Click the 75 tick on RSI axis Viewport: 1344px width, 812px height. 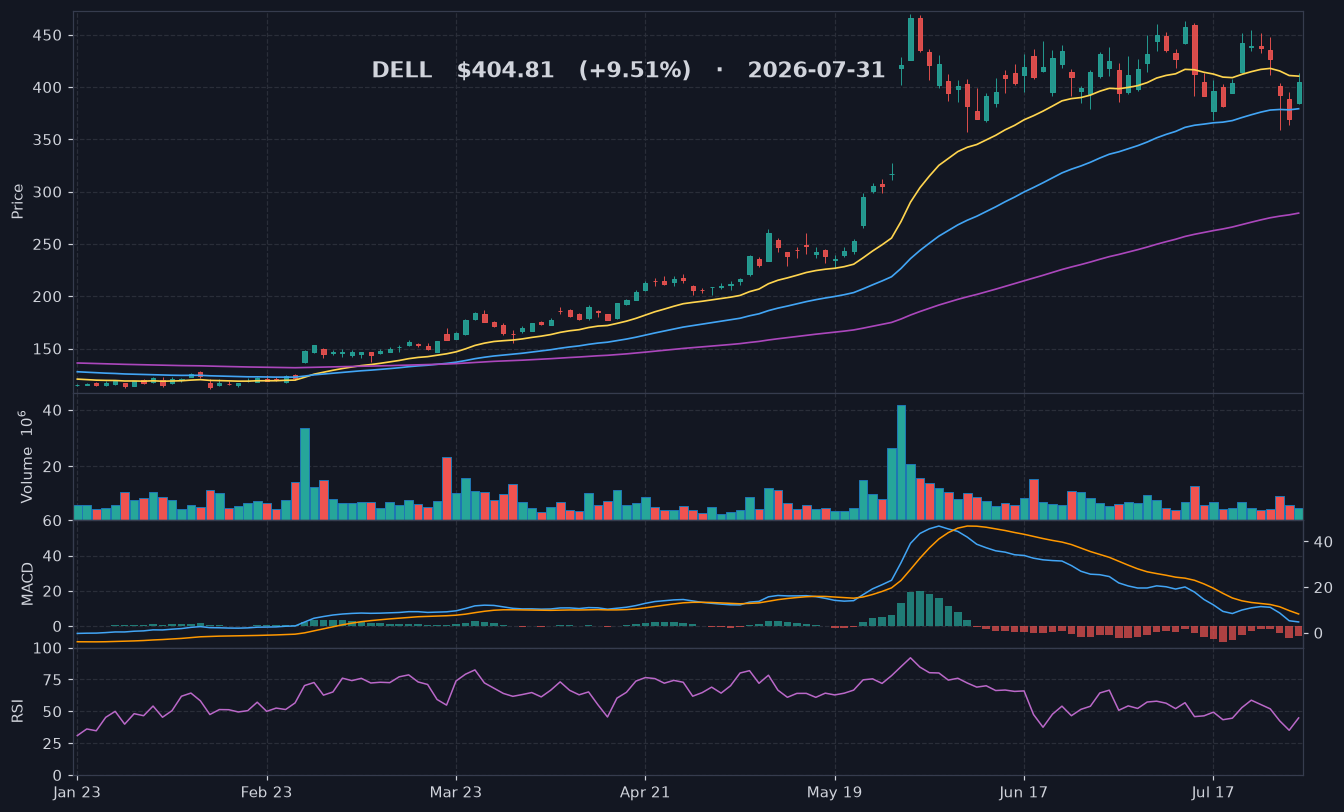point(53,681)
